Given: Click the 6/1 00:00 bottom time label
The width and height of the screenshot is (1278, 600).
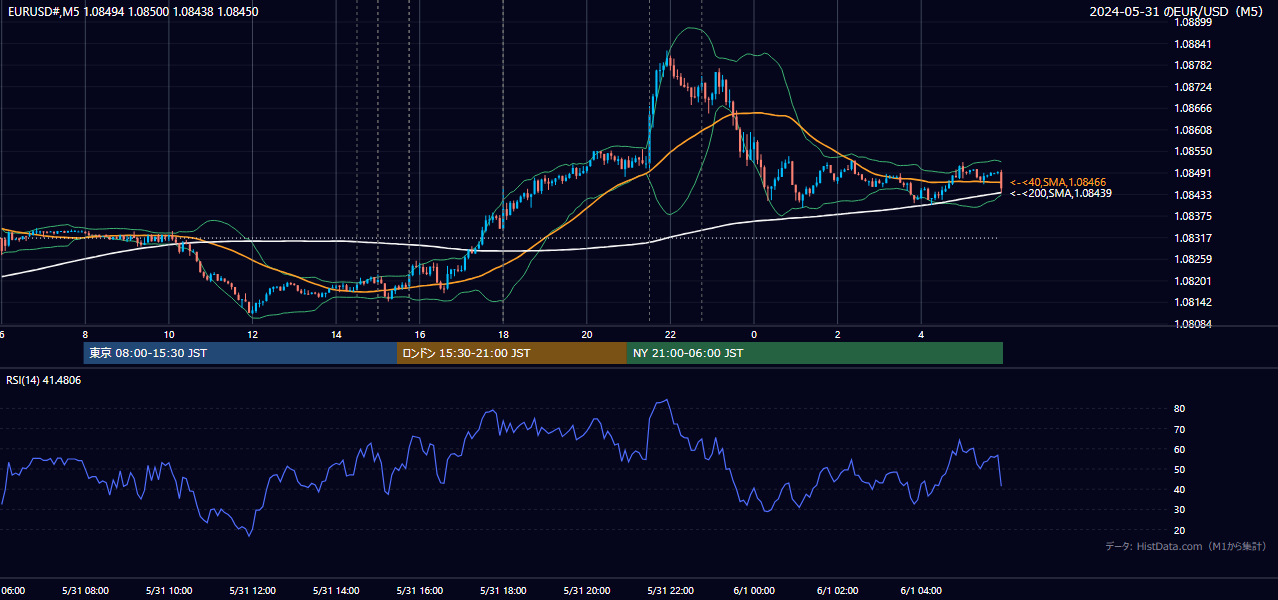Looking at the screenshot, I should pyautogui.click(x=754, y=591).
